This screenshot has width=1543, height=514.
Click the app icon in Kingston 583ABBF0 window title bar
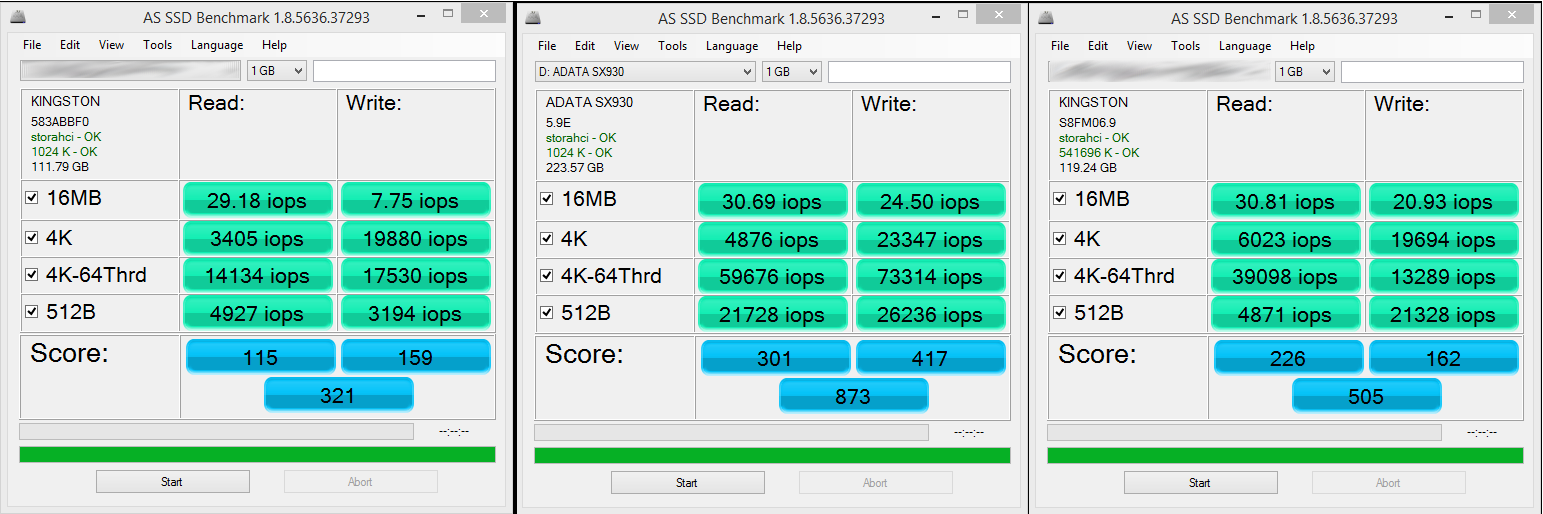[19, 17]
